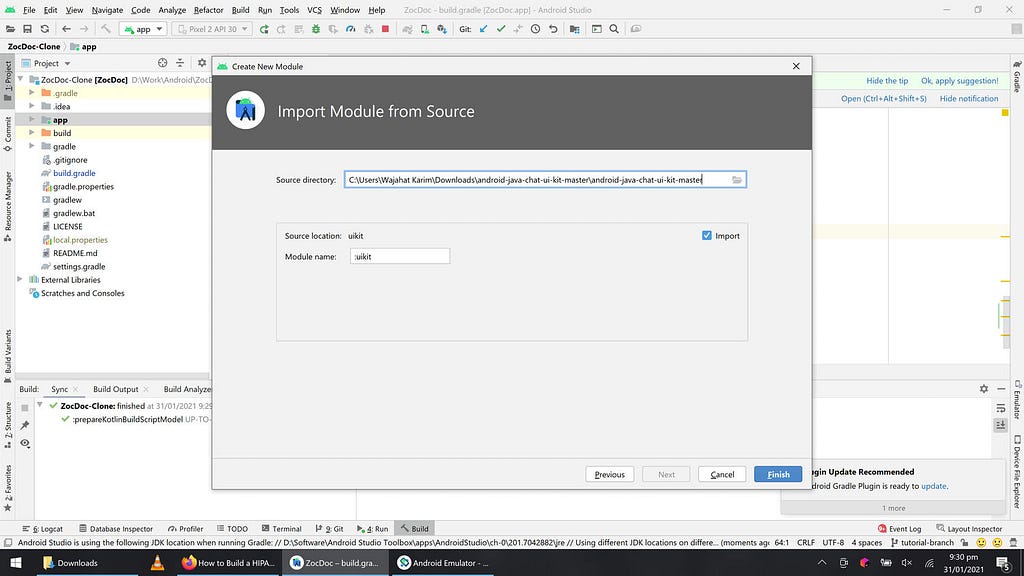
Task: Click the update link in plugin notification
Action: tap(933, 486)
